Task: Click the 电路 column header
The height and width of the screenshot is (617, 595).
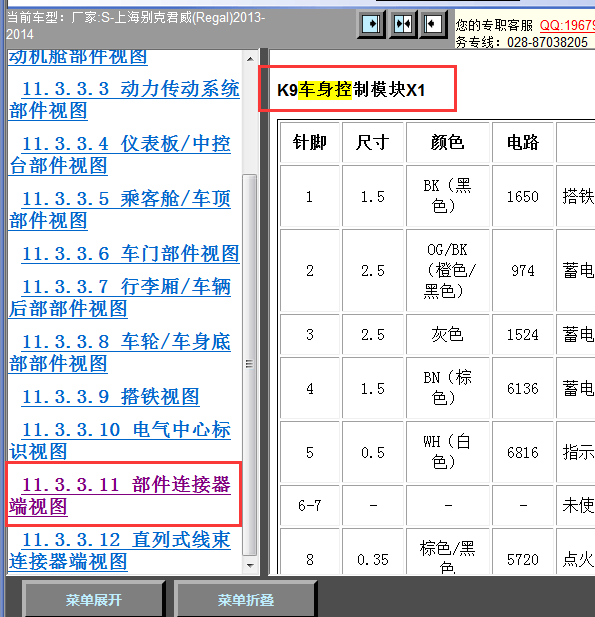Action: [x=523, y=142]
